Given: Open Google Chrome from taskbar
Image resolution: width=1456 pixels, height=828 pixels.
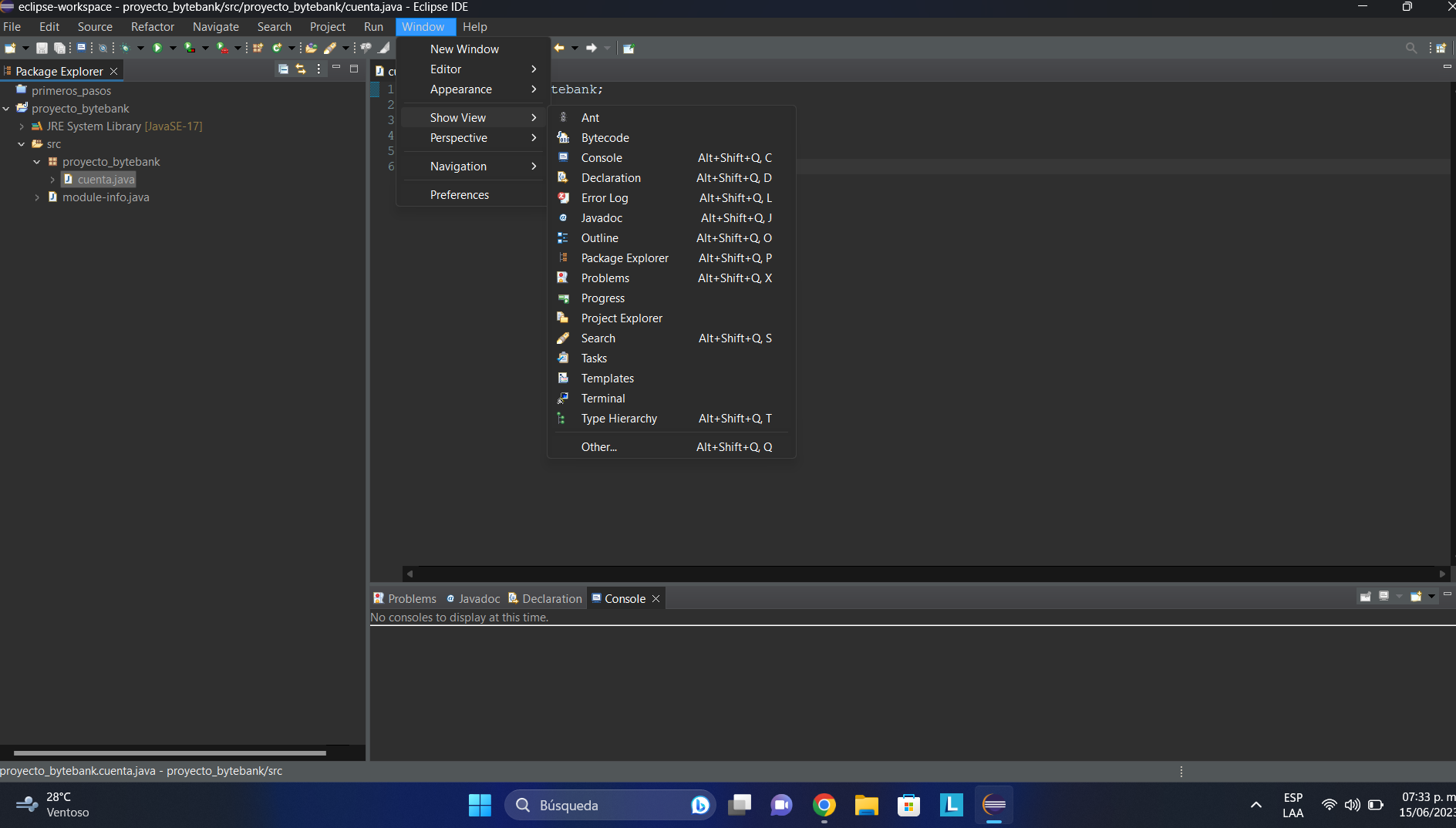Looking at the screenshot, I should [x=824, y=806].
